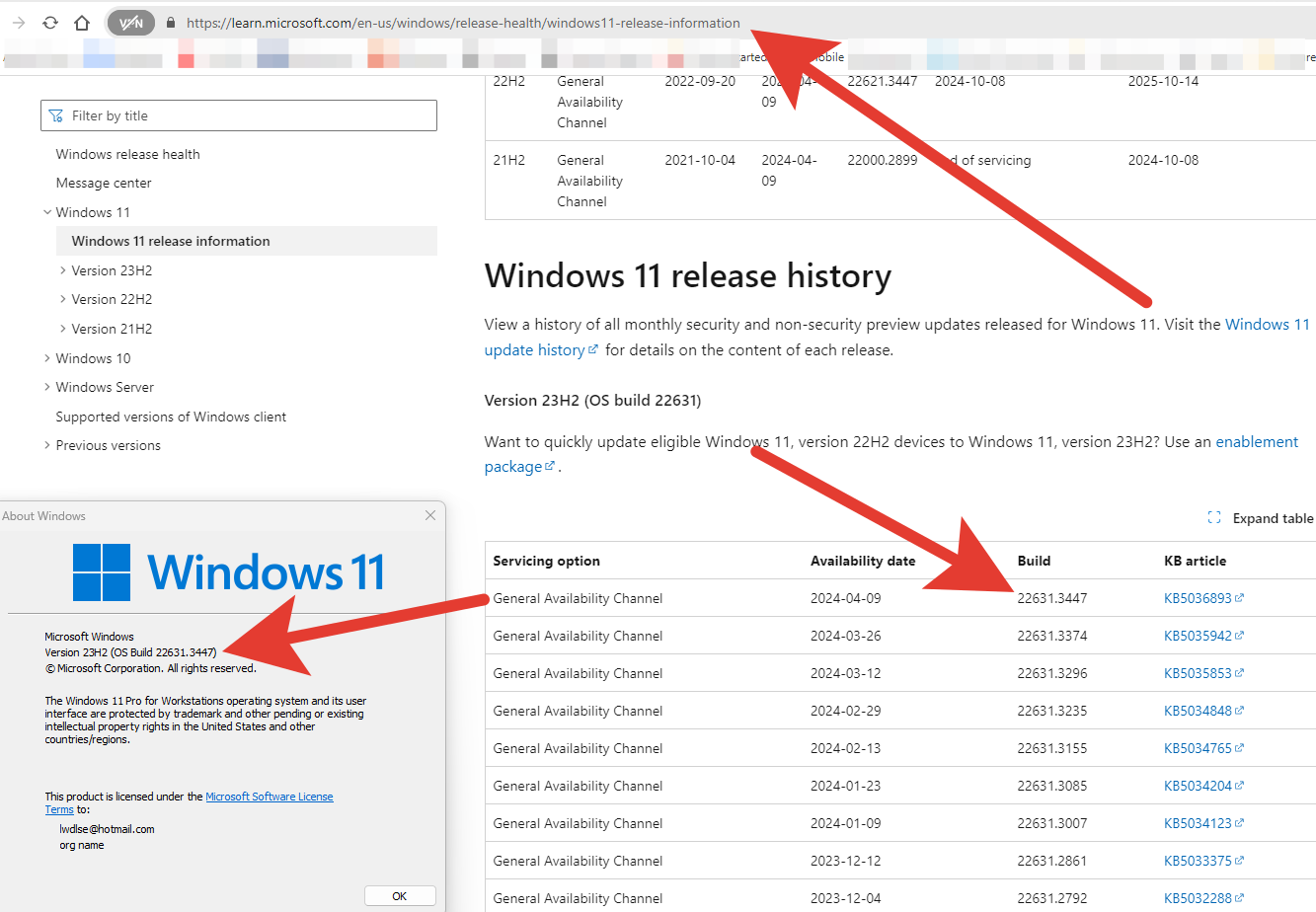Click org name text in dialog
Image resolution: width=1316 pixels, height=912 pixels.
[82, 845]
